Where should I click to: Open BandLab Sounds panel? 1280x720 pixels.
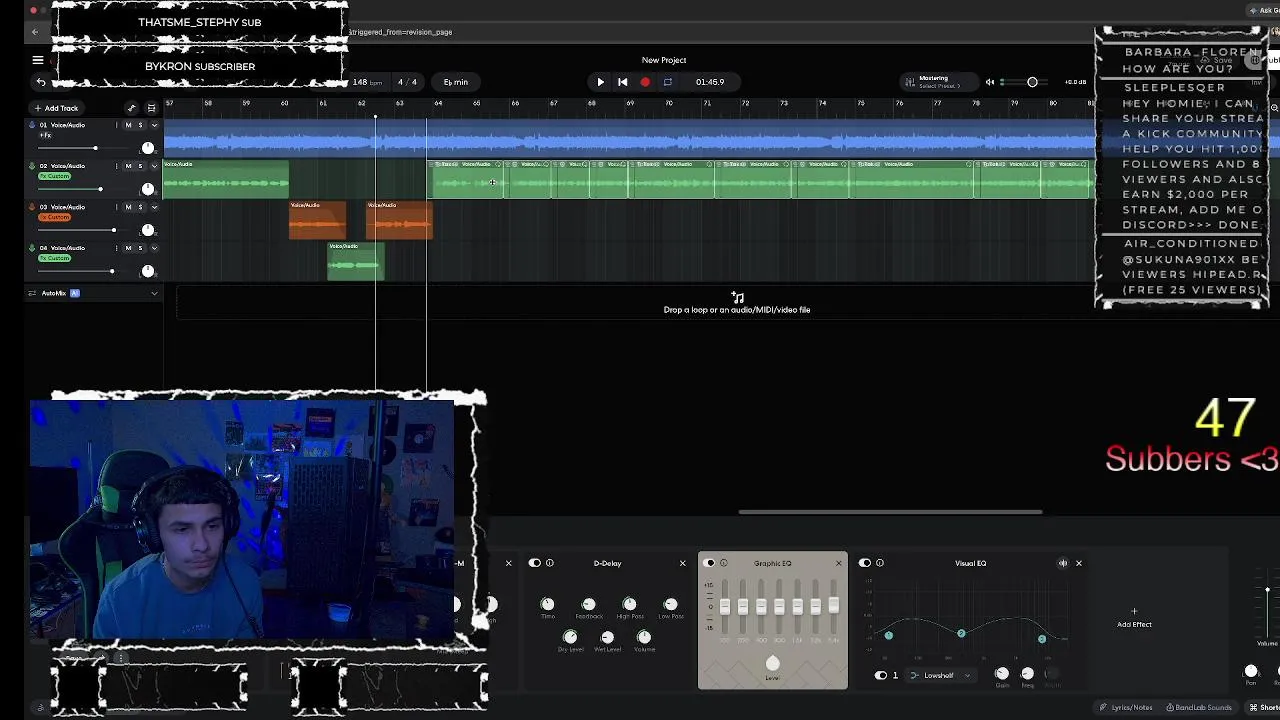click(1199, 707)
